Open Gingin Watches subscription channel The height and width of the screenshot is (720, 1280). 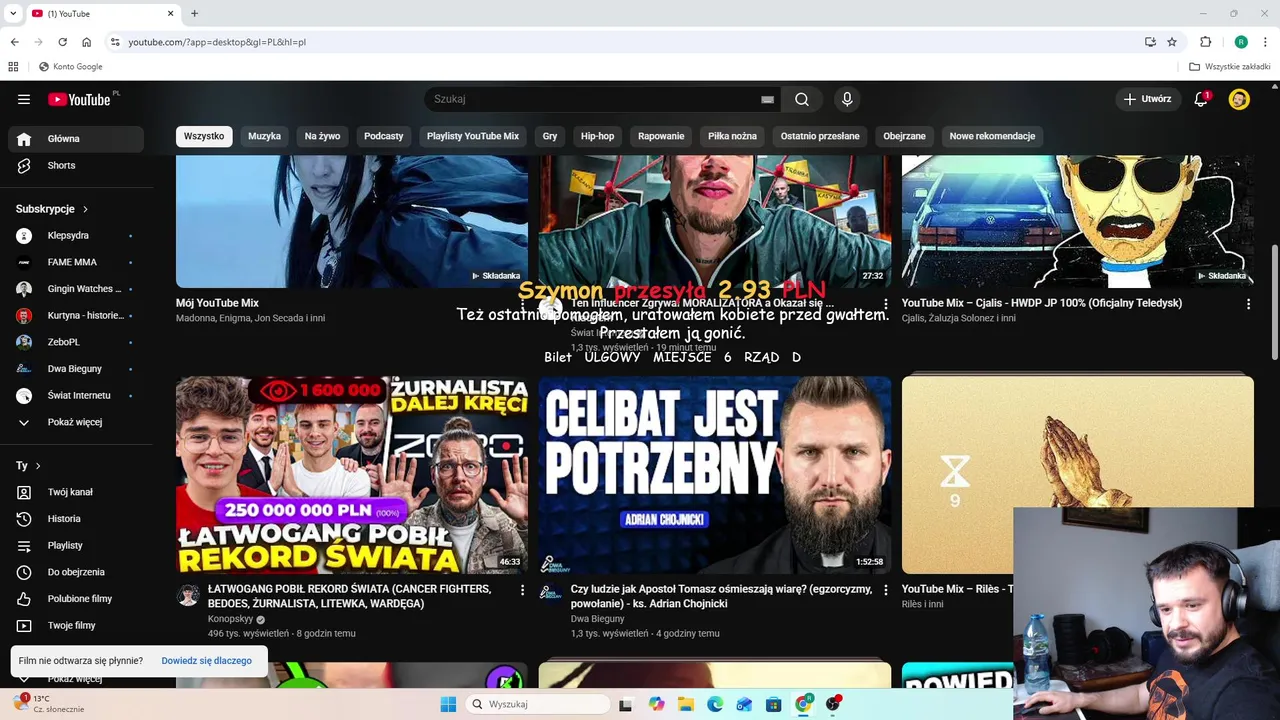(x=76, y=289)
